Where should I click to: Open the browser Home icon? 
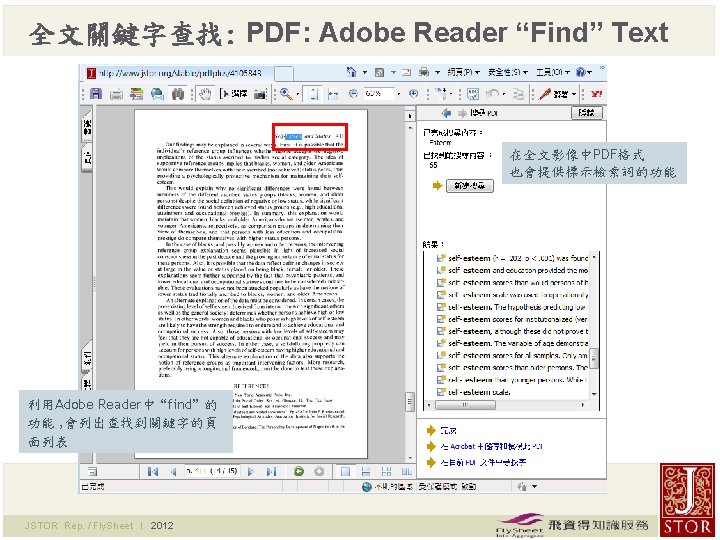[352, 72]
